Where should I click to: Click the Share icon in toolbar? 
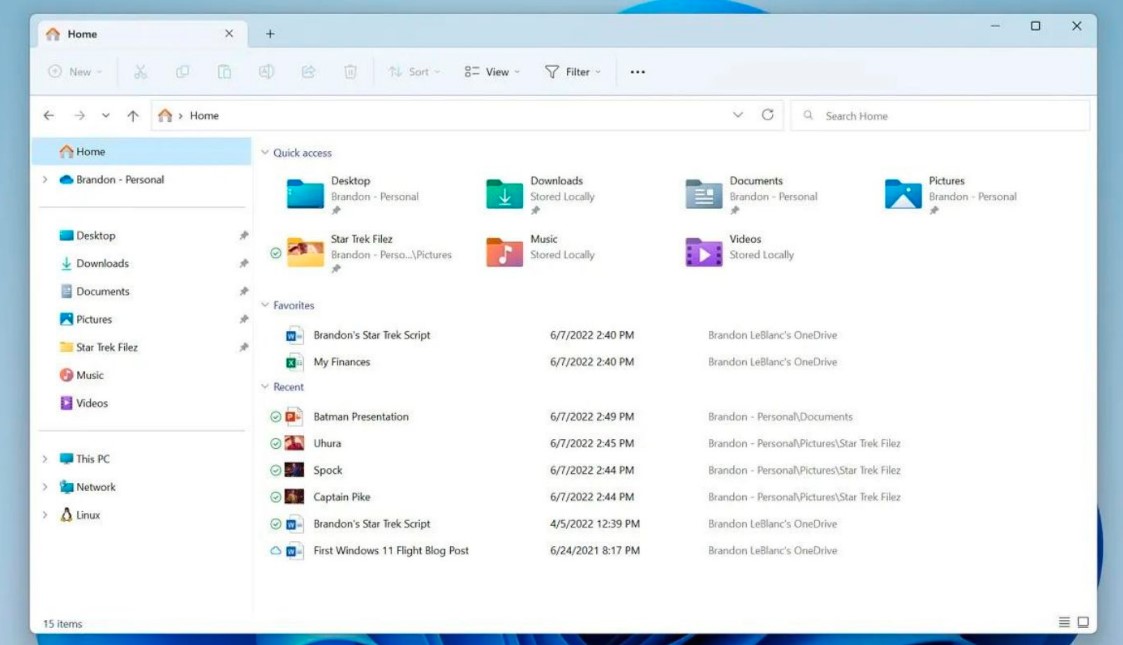point(308,72)
